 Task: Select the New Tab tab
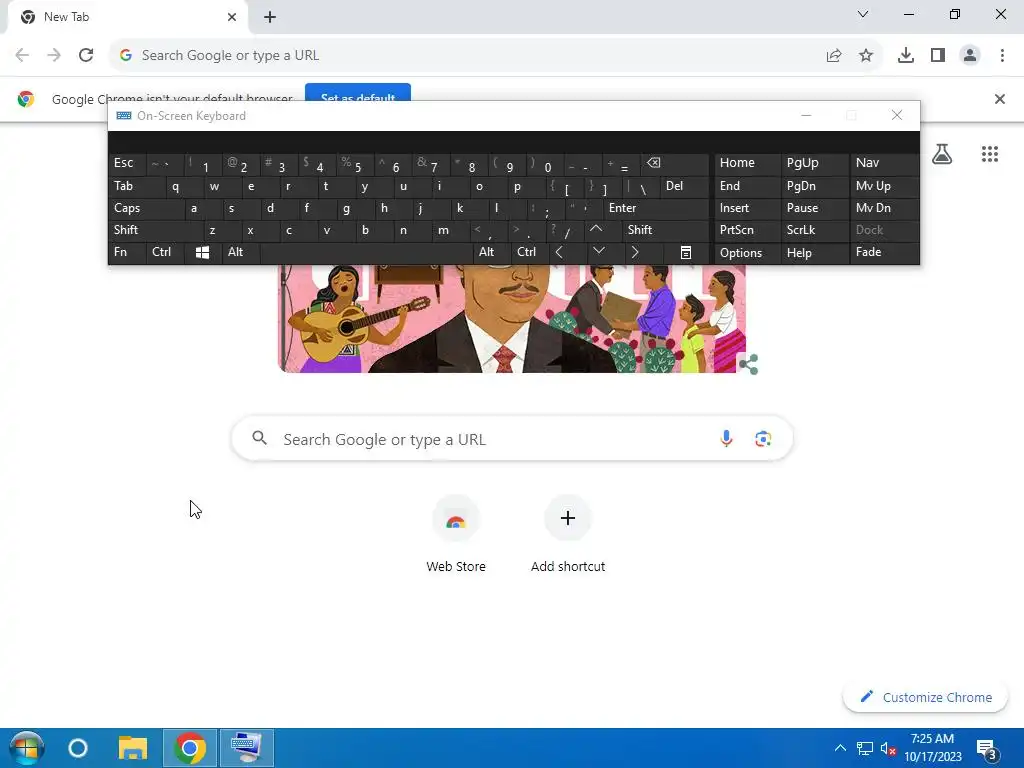point(127,17)
